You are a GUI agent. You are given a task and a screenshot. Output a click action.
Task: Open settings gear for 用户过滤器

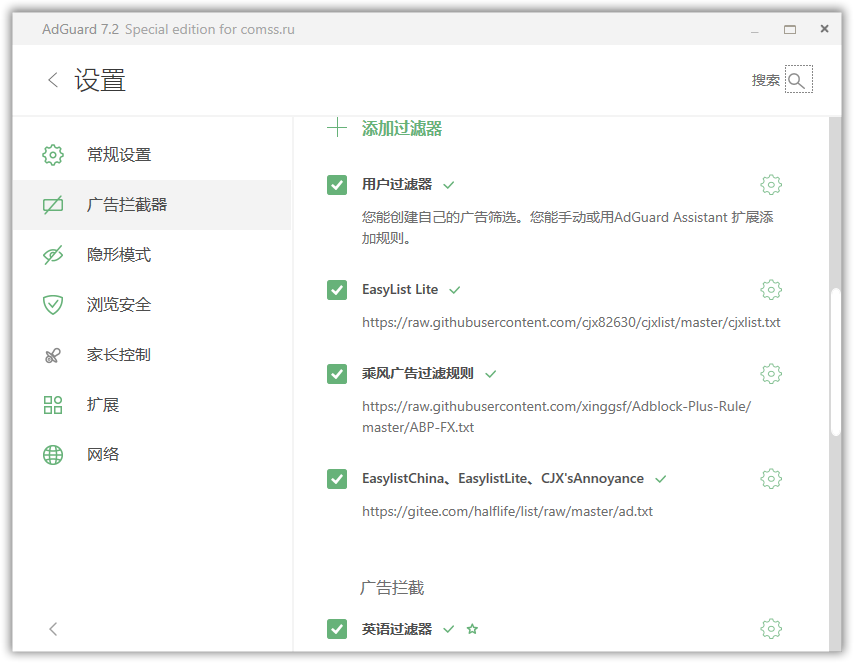pos(771,185)
